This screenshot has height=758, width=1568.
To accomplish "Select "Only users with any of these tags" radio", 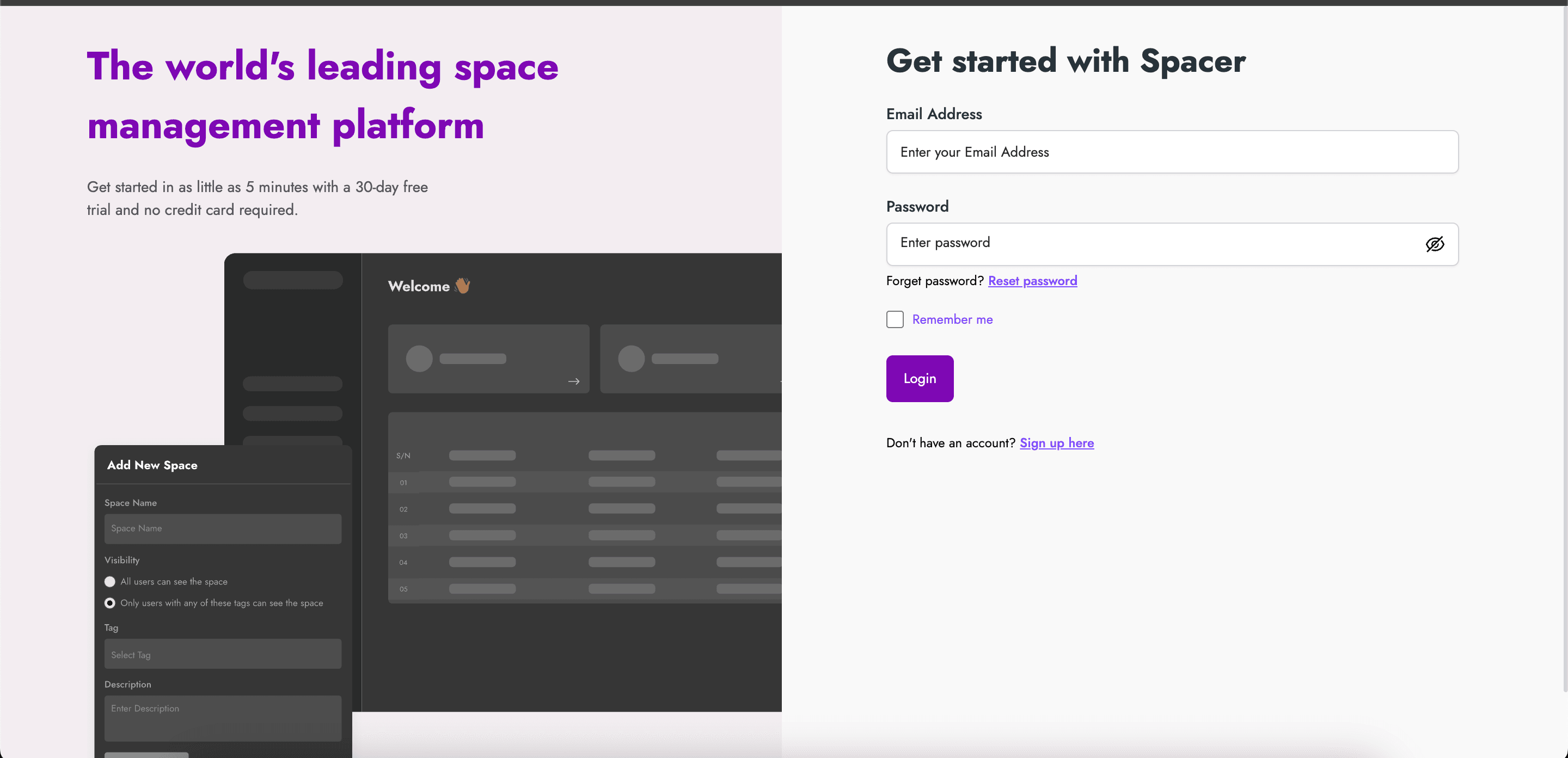I will pyautogui.click(x=109, y=603).
